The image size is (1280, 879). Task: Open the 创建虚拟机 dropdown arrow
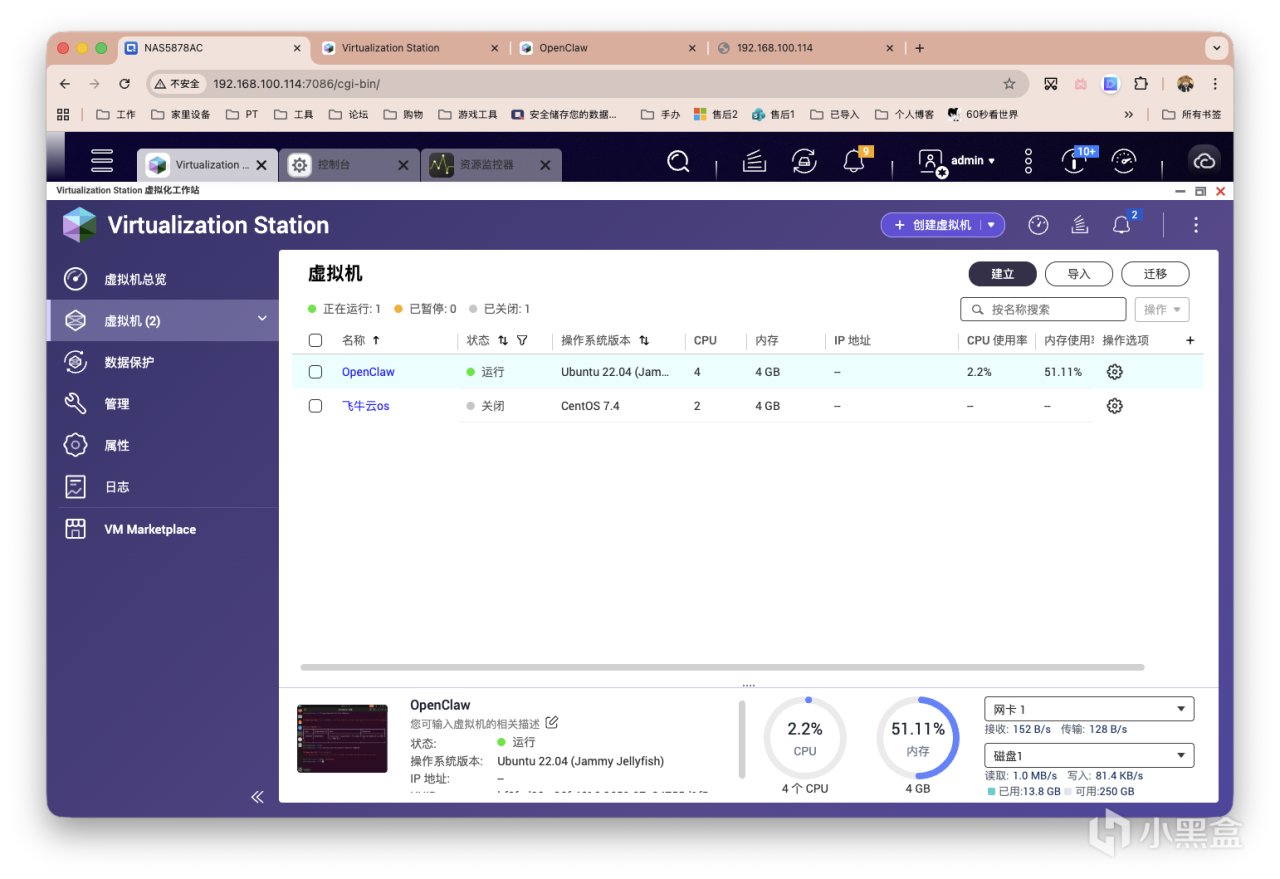(992, 225)
